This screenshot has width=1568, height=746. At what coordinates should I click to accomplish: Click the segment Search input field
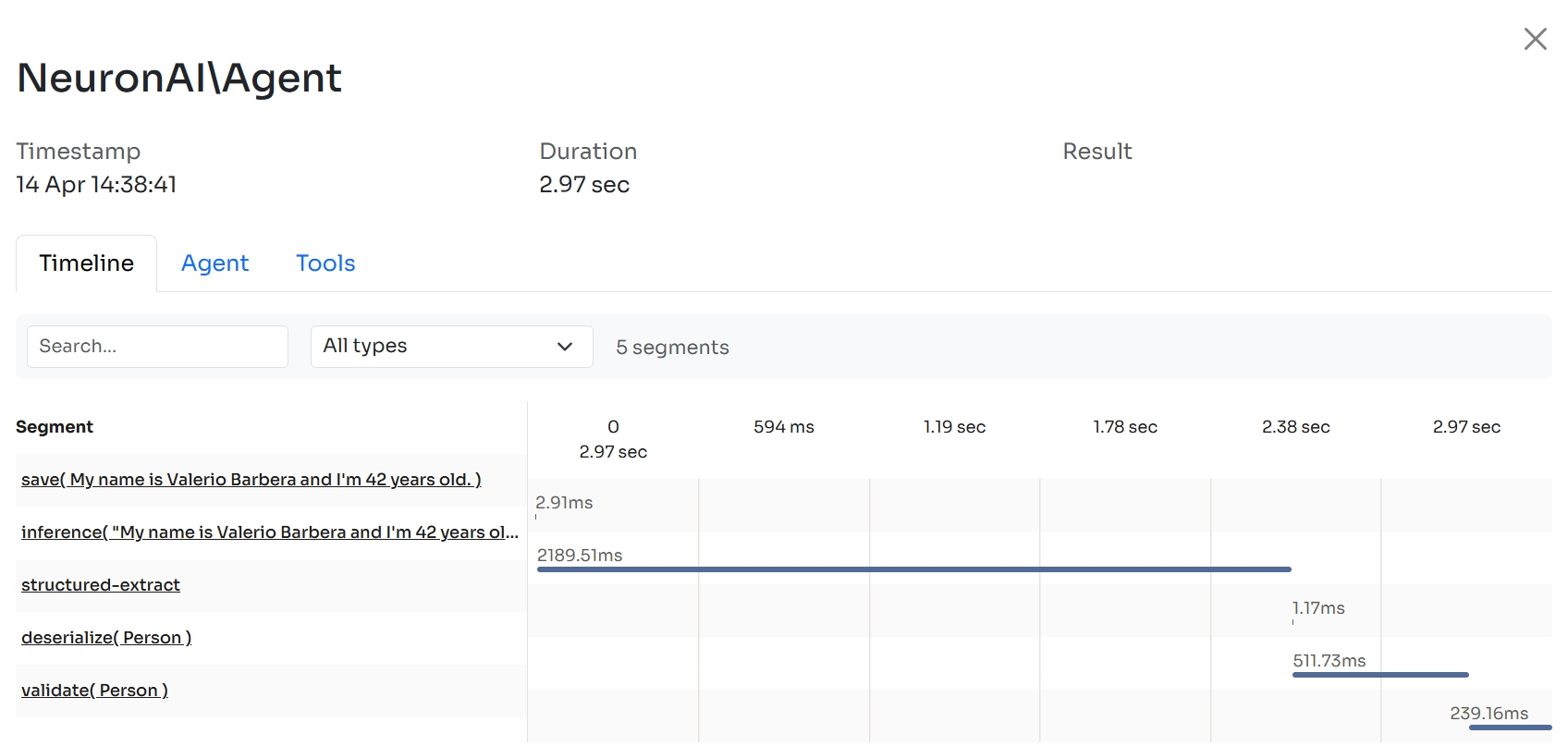[157, 347]
